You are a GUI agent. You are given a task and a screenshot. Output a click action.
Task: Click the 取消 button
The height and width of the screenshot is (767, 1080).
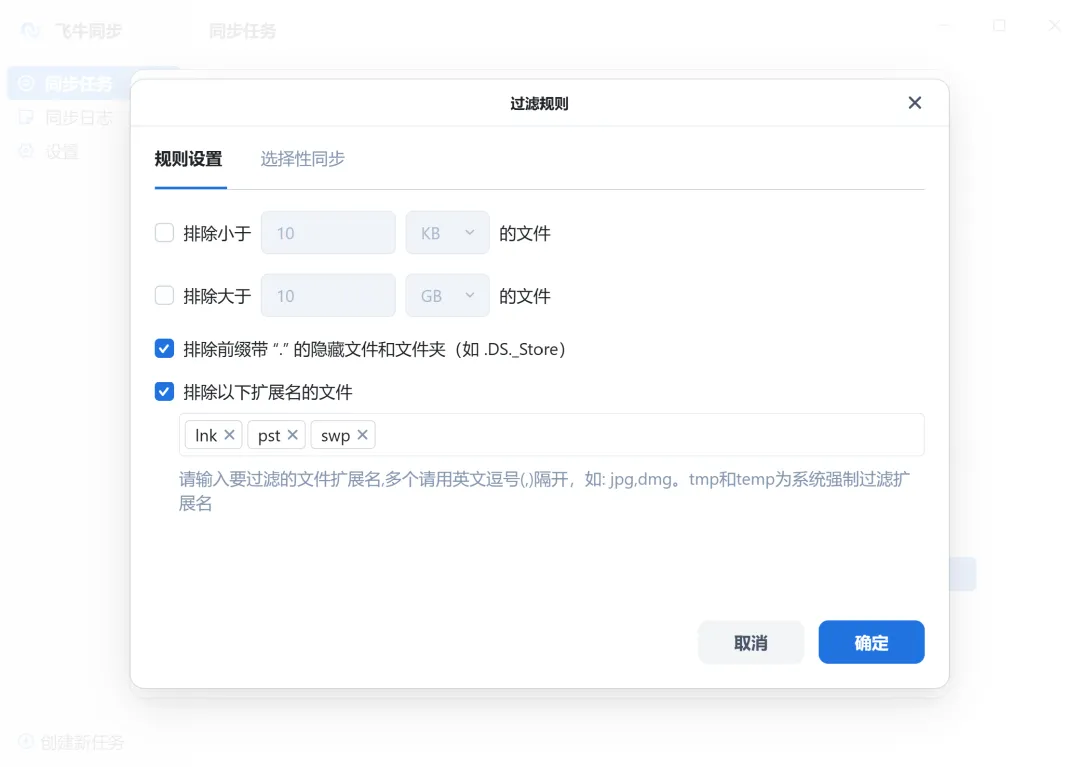tap(751, 642)
